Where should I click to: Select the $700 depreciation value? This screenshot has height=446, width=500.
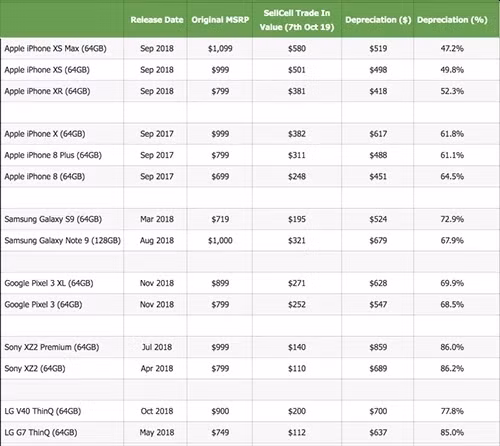[x=378, y=411]
